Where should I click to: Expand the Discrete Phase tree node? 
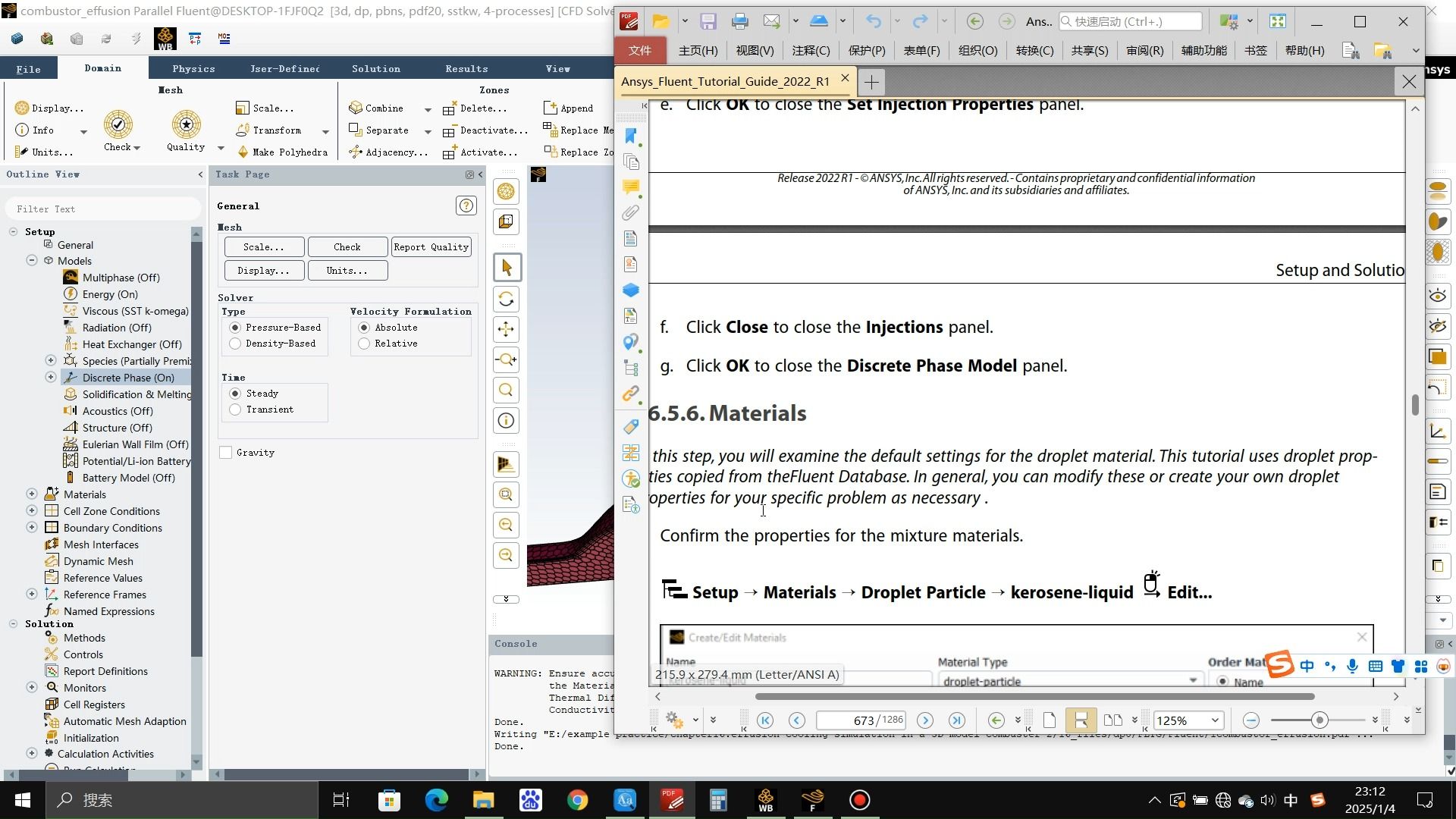[51, 378]
